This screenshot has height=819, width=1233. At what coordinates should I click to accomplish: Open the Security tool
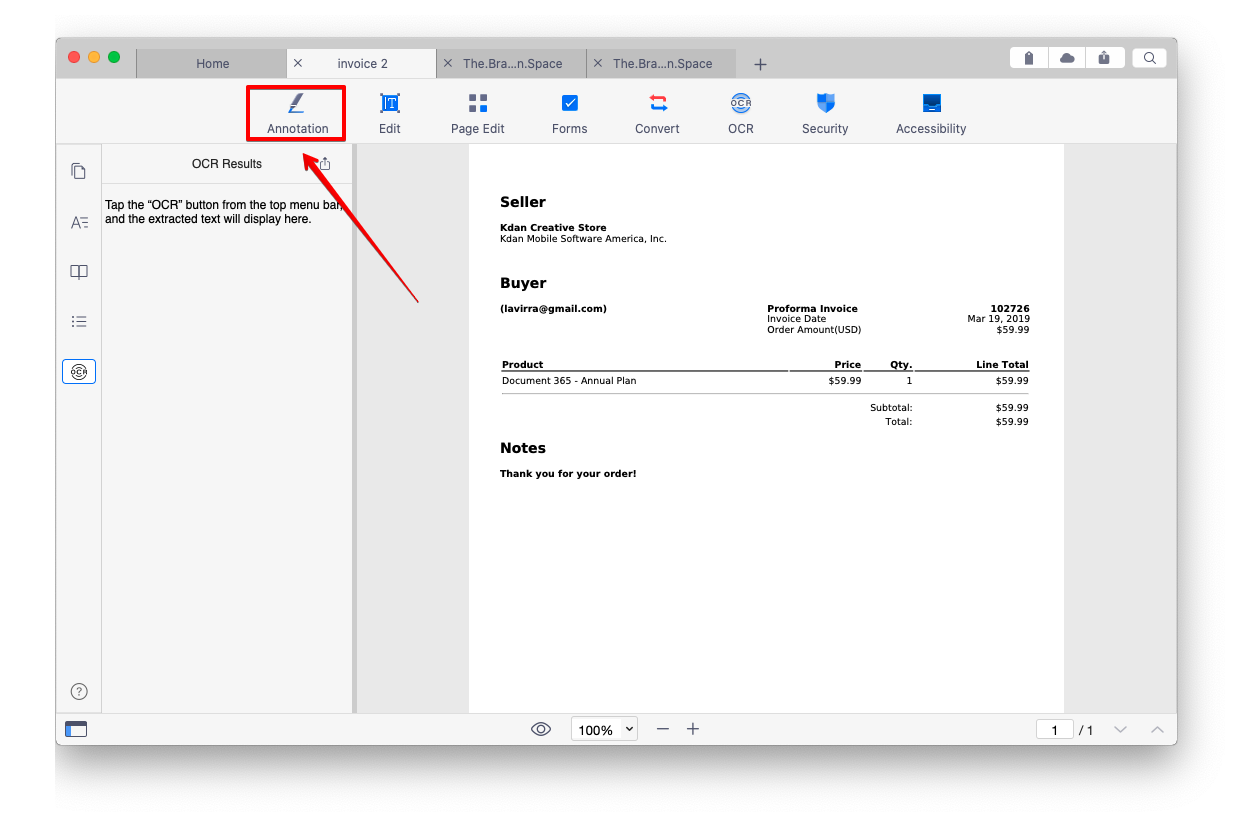point(825,113)
